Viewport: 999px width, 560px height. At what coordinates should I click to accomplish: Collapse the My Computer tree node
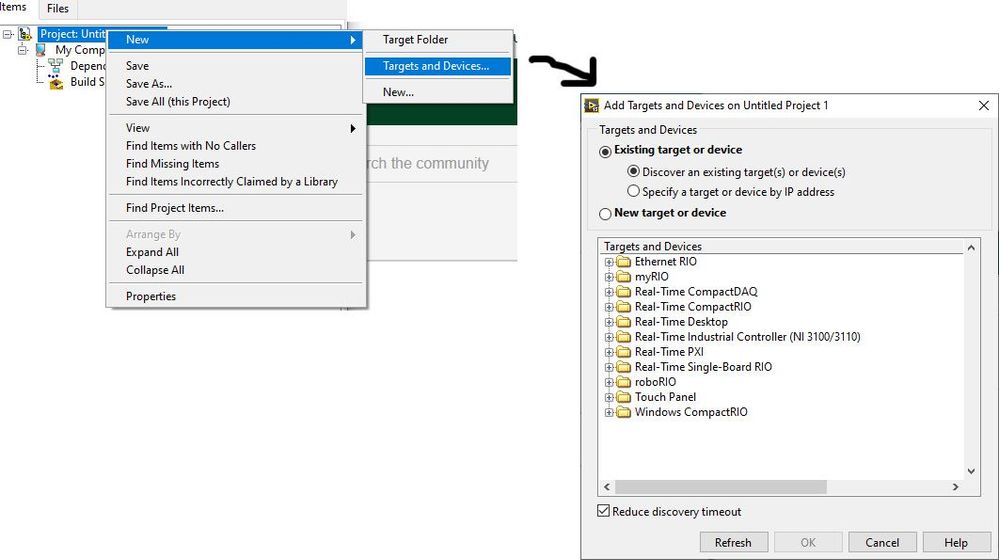click(x=23, y=50)
